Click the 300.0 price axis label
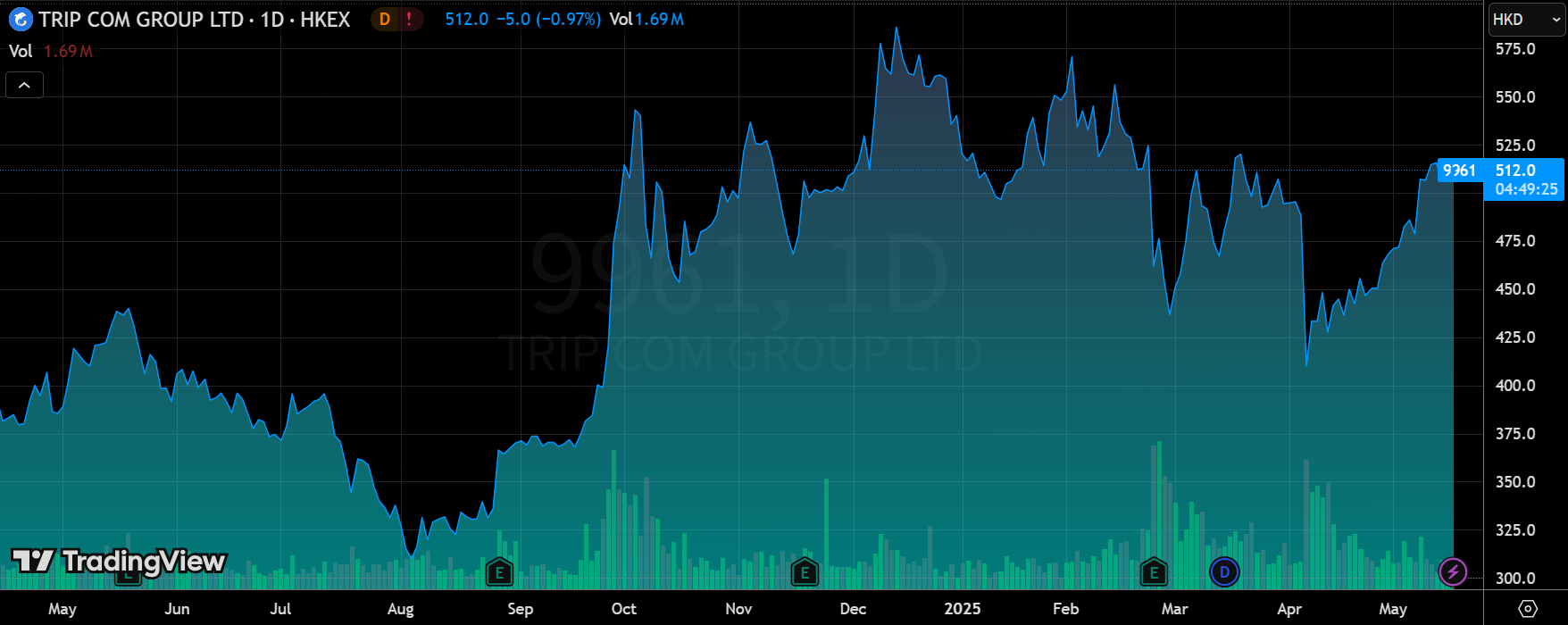This screenshot has height=625, width=1568. (x=1515, y=579)
